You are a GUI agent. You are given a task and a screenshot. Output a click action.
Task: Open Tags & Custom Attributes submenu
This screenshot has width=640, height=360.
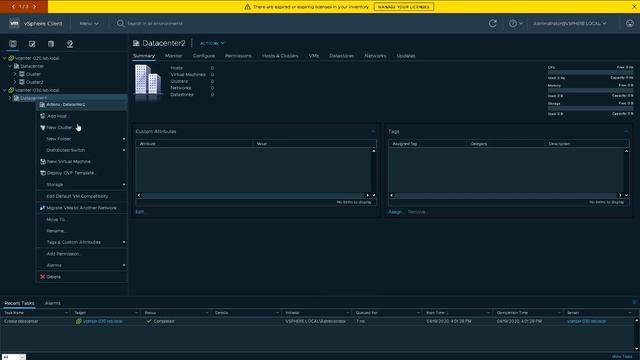[82, 242]
